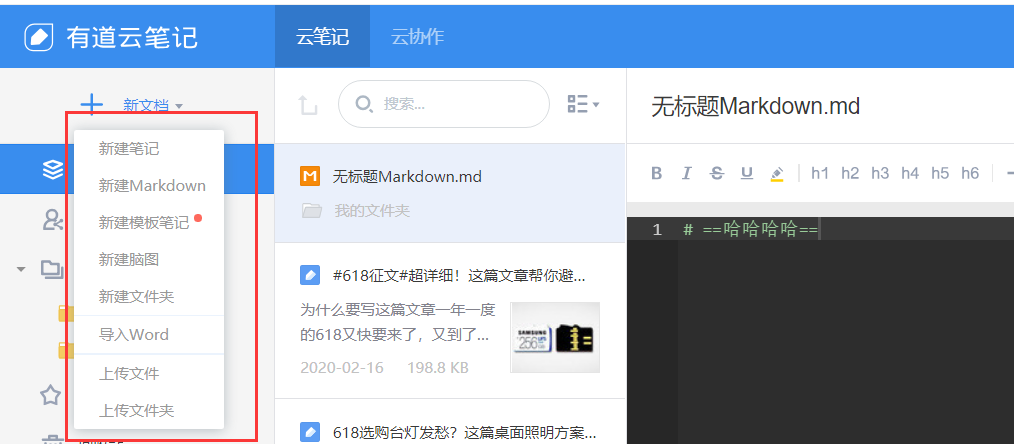Insert h1 heading
Viewport: 1014px width, 444px height.
(820, 173)
